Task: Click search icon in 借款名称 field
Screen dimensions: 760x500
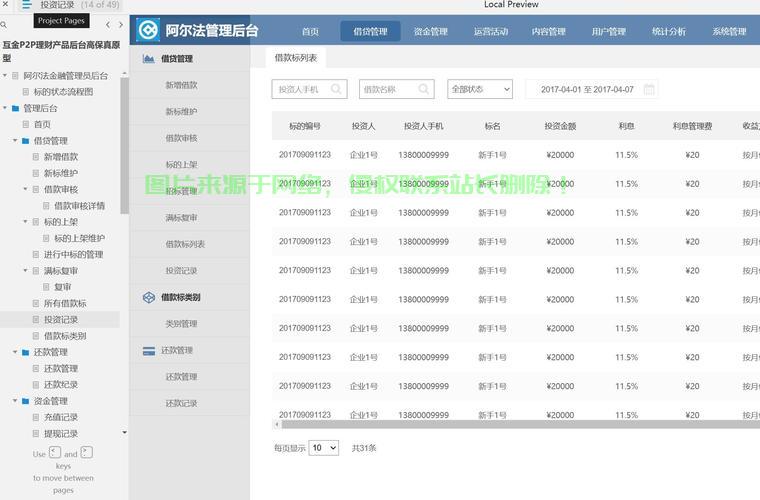Action: click(x=423, y=89)
